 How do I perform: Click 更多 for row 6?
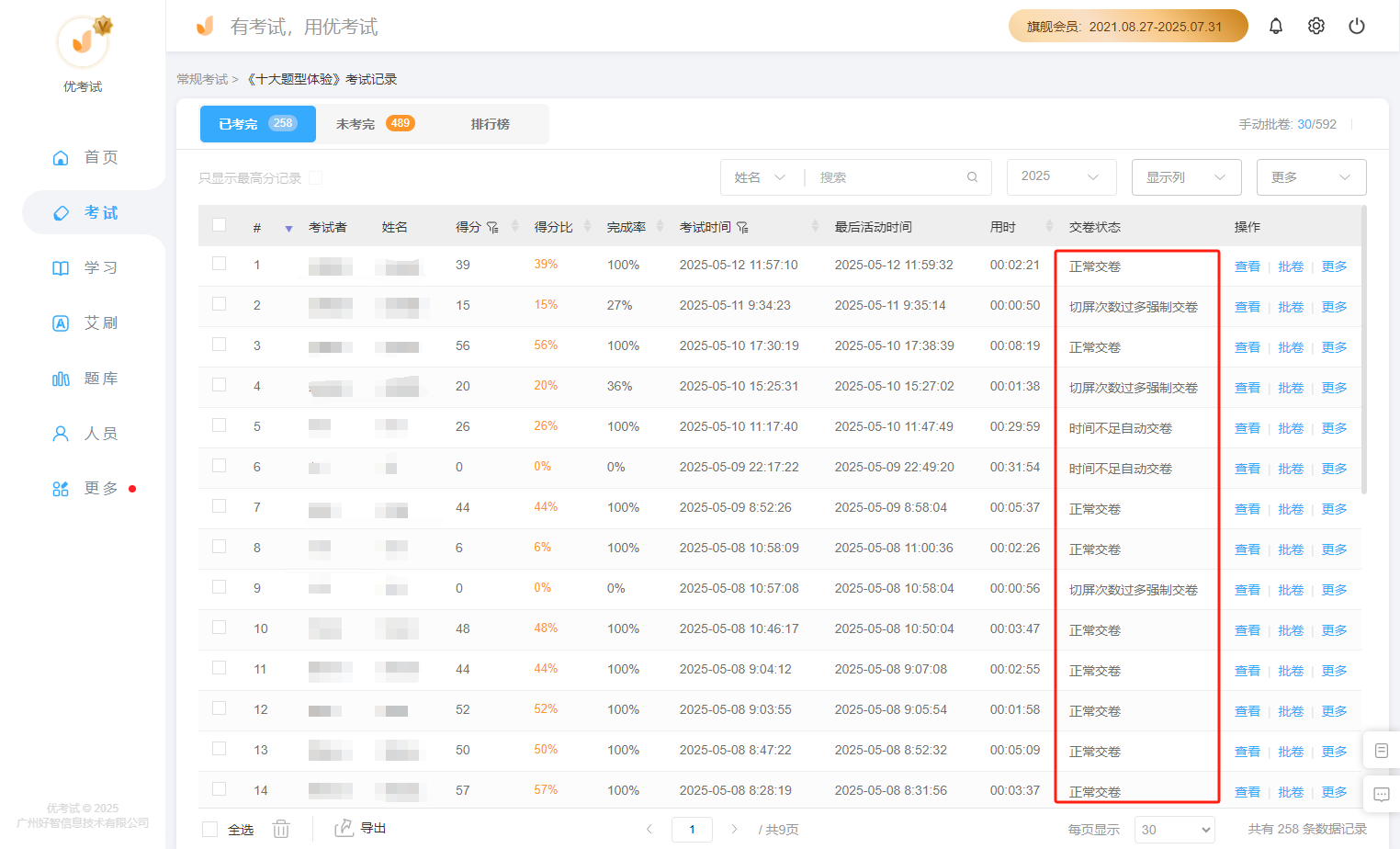click(x=1334, y=469)
